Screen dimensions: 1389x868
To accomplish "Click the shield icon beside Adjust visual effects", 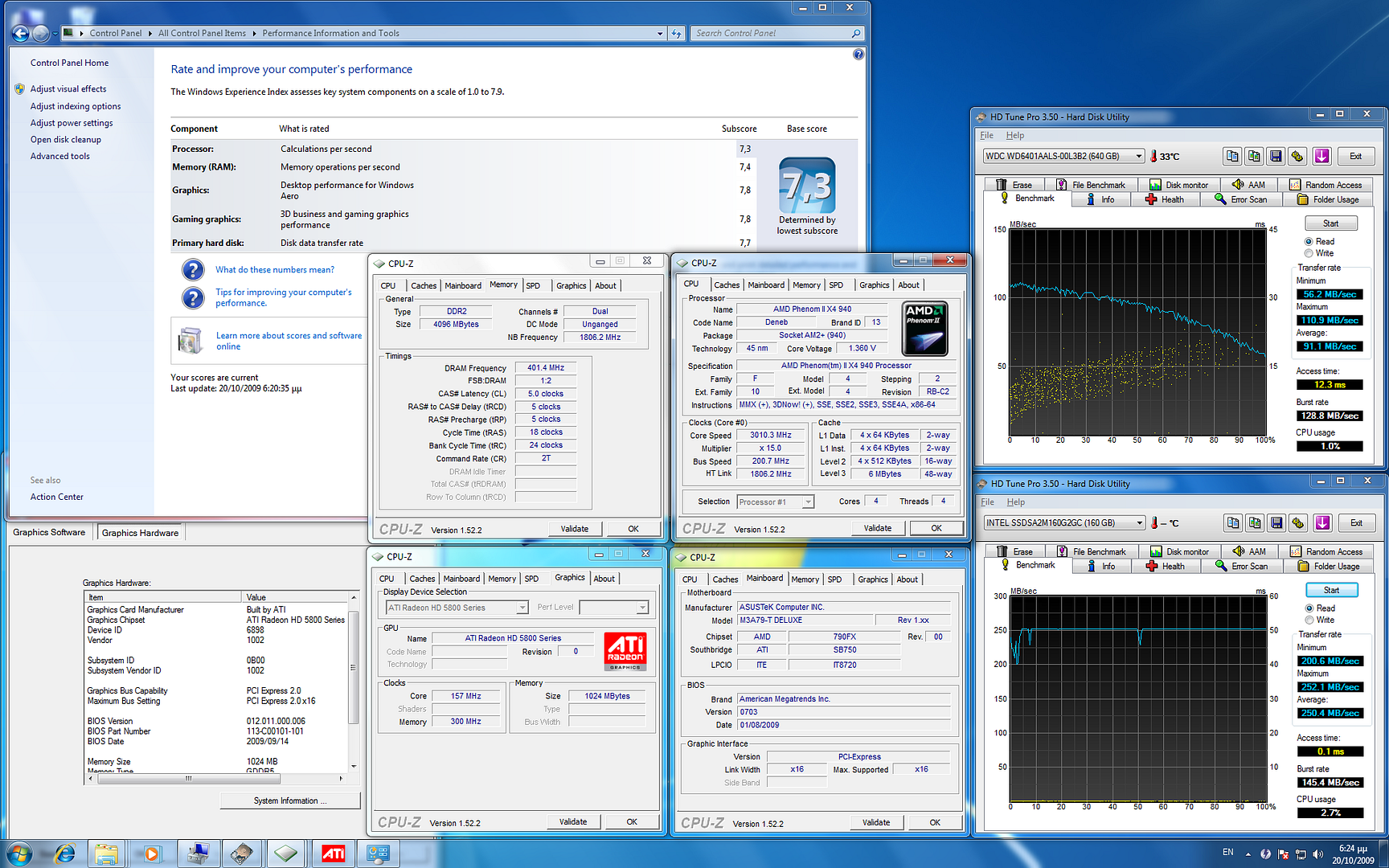I will pyautogui.click(x=19, y=89).
